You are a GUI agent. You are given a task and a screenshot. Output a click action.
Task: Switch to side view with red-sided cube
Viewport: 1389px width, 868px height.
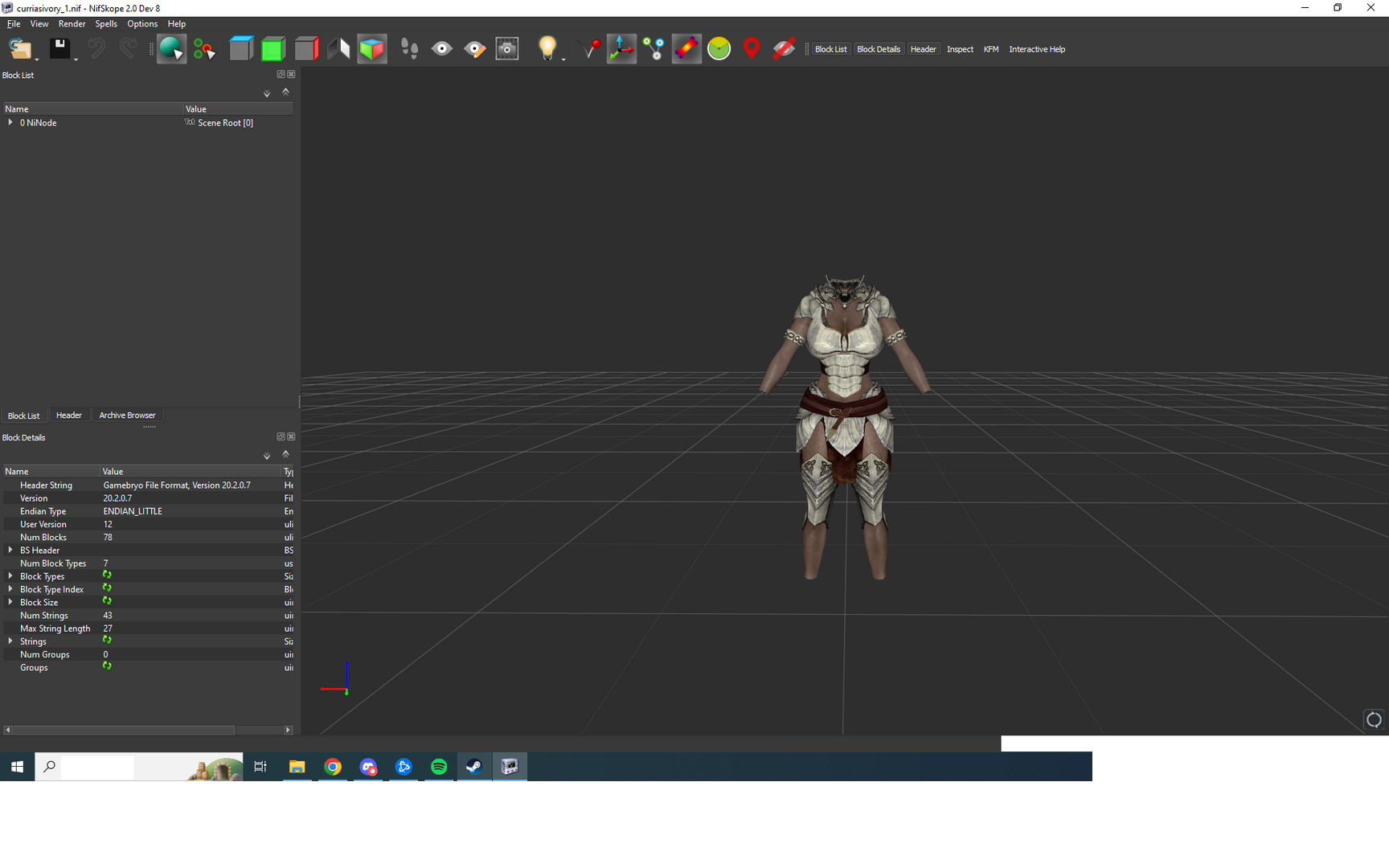click(306, 49)
